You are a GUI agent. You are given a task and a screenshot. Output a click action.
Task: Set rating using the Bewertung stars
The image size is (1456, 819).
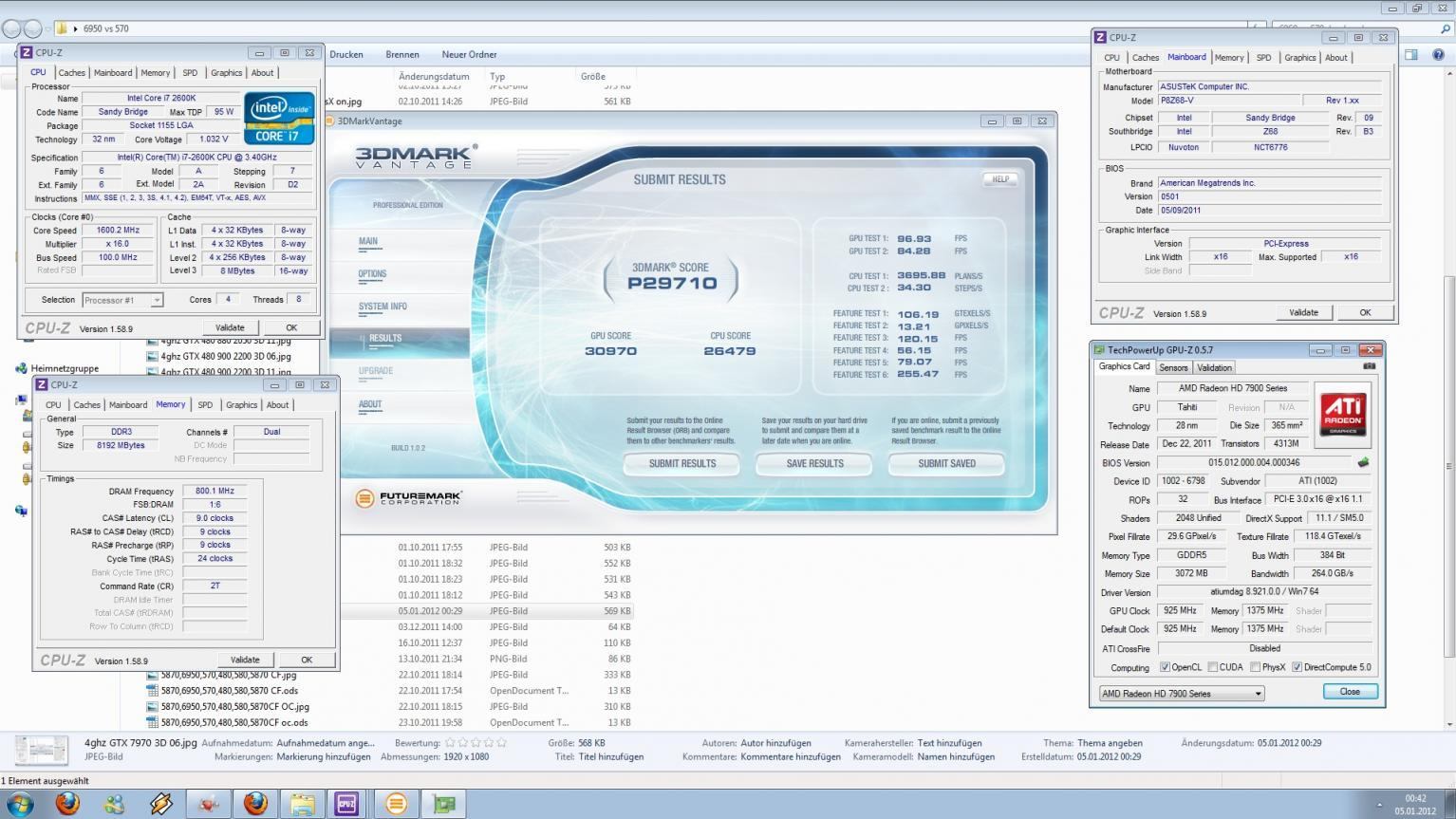coord(476,743)
